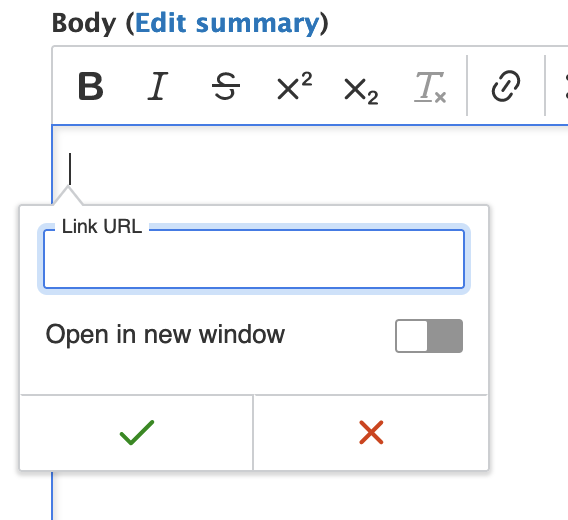Focus the Link URL input field
Image resolution: width=568 pixels, height=520 pixels.
(254, 259)
